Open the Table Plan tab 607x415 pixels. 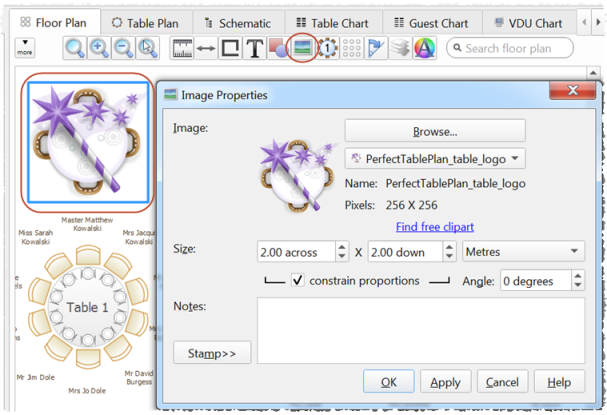pos(146,23)
